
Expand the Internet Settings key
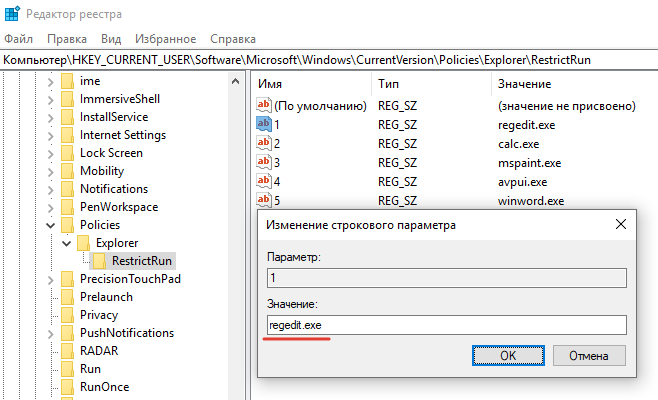pos(50,136)
